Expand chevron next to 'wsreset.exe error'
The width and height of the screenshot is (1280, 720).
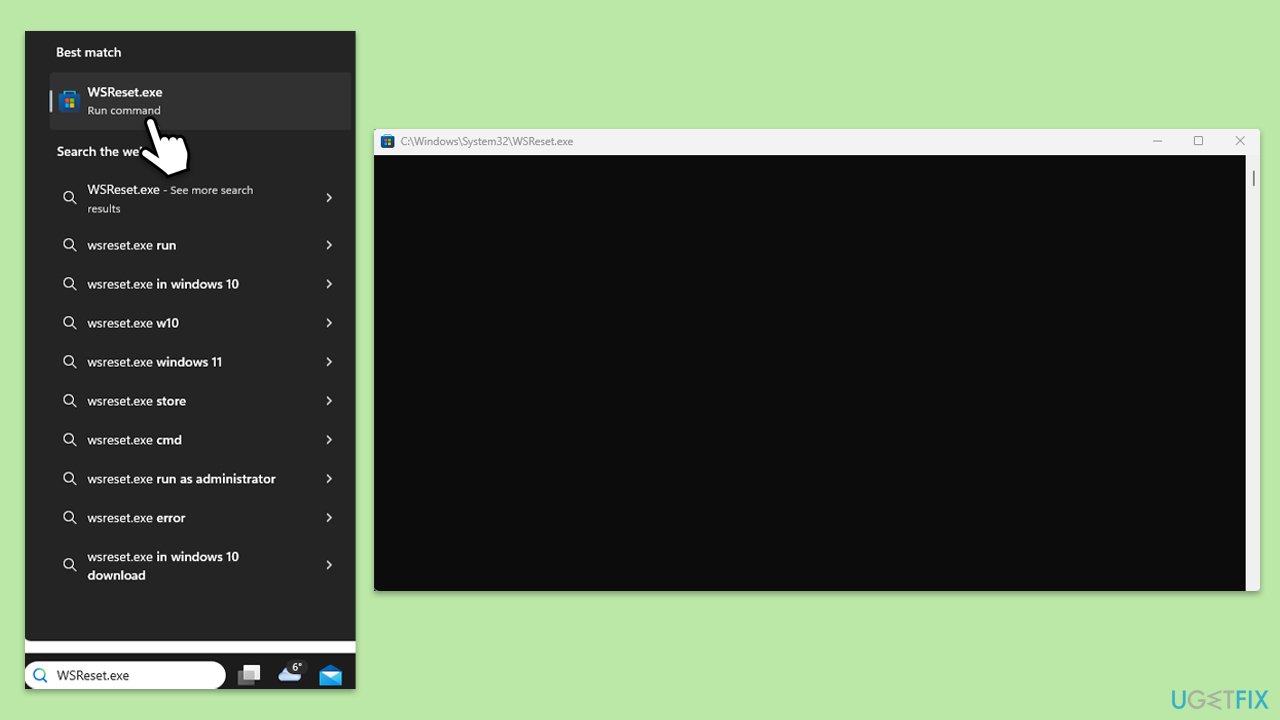coord(329,518)
